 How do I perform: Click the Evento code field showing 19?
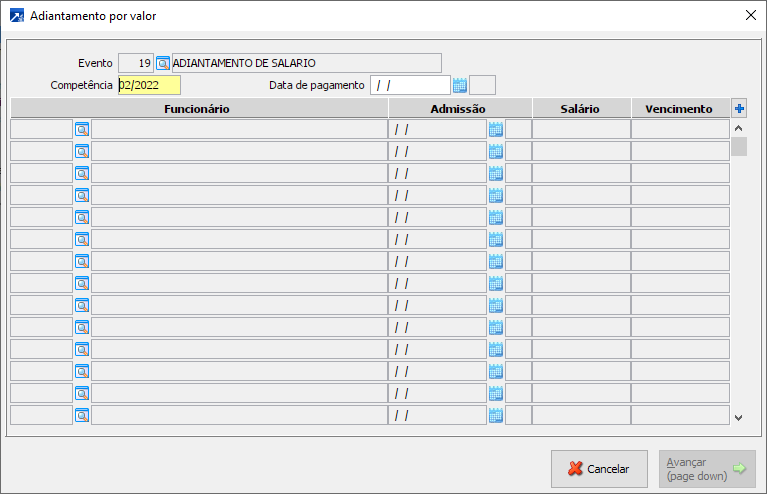(x=136, y=63)
